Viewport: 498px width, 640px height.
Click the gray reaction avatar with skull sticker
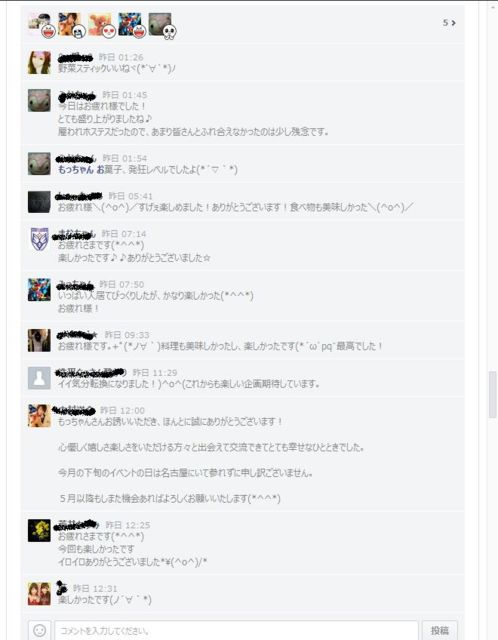click(x=162, y=25)
